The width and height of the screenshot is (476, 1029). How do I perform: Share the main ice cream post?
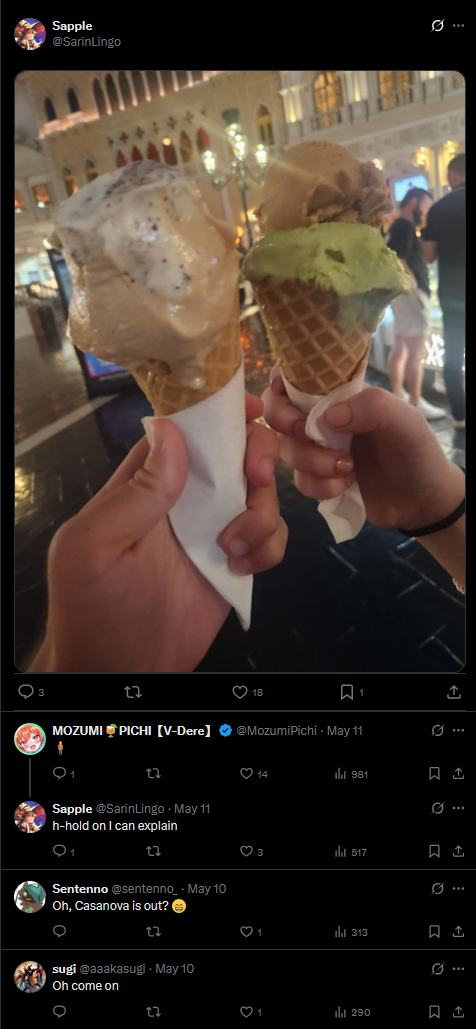[x=453, y=692]
